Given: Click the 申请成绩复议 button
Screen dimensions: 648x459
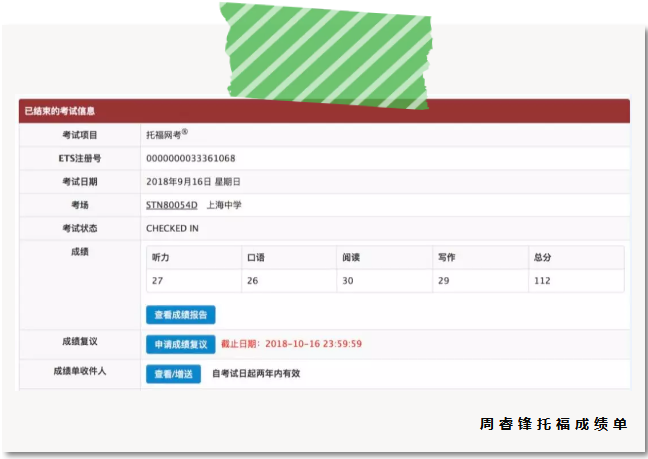Looking at the screenshot, I should tap(181, 344).
